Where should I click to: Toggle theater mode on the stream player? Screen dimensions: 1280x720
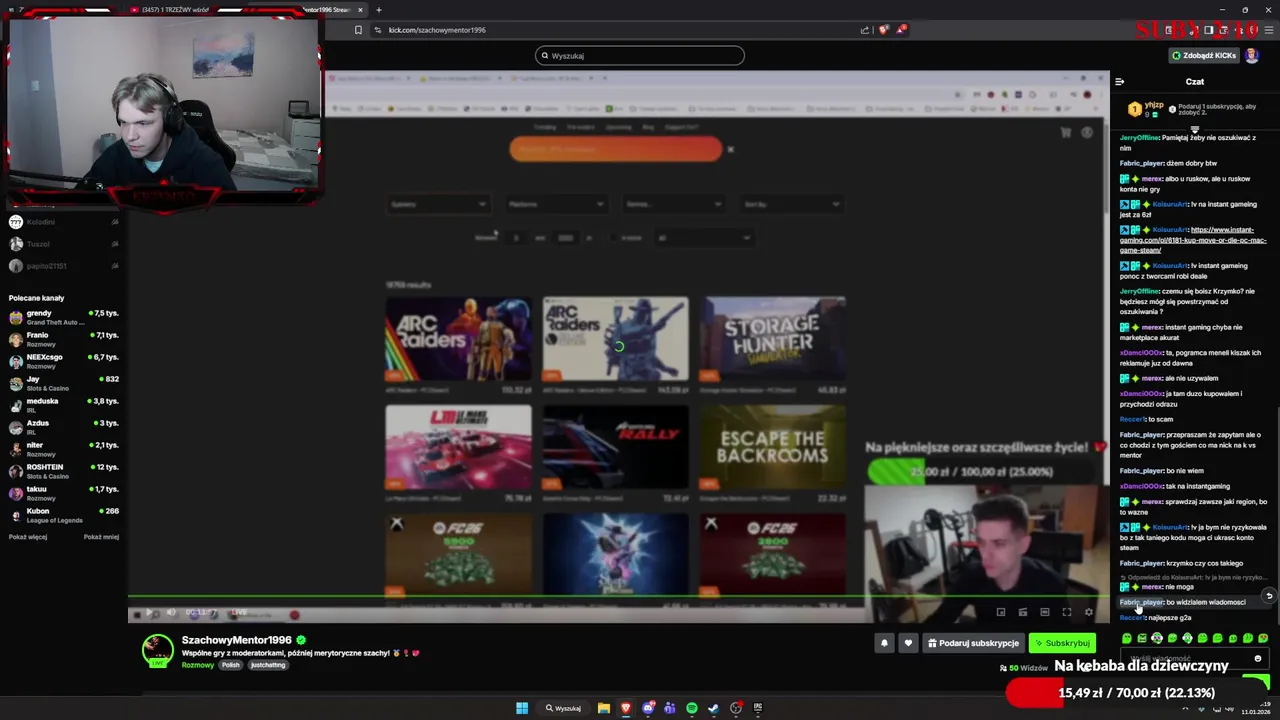click(1045, 612)
